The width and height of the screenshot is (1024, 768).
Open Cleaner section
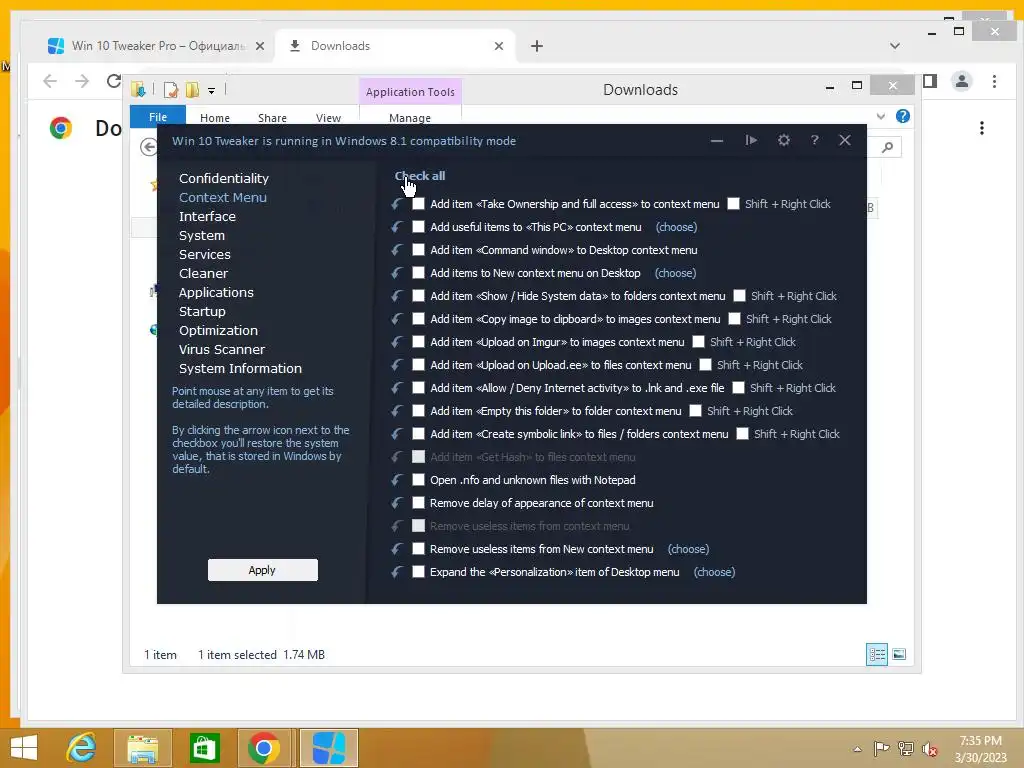pyautogui.click(x=203, y=273)
